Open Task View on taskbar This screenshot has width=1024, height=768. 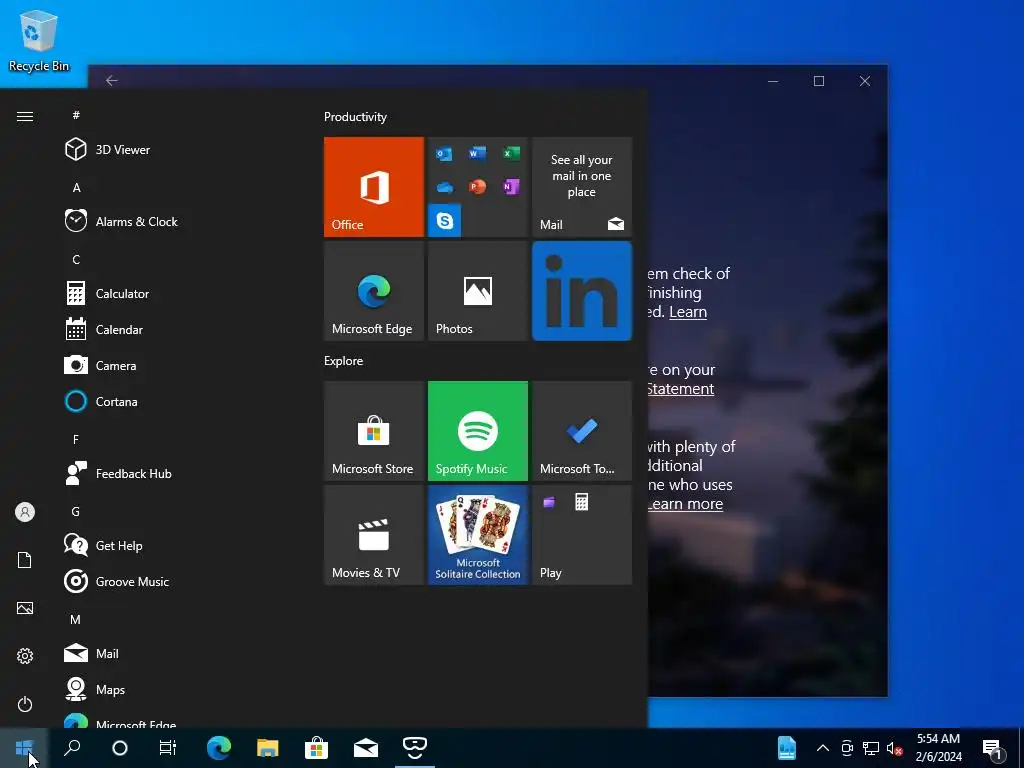point(168,748)
